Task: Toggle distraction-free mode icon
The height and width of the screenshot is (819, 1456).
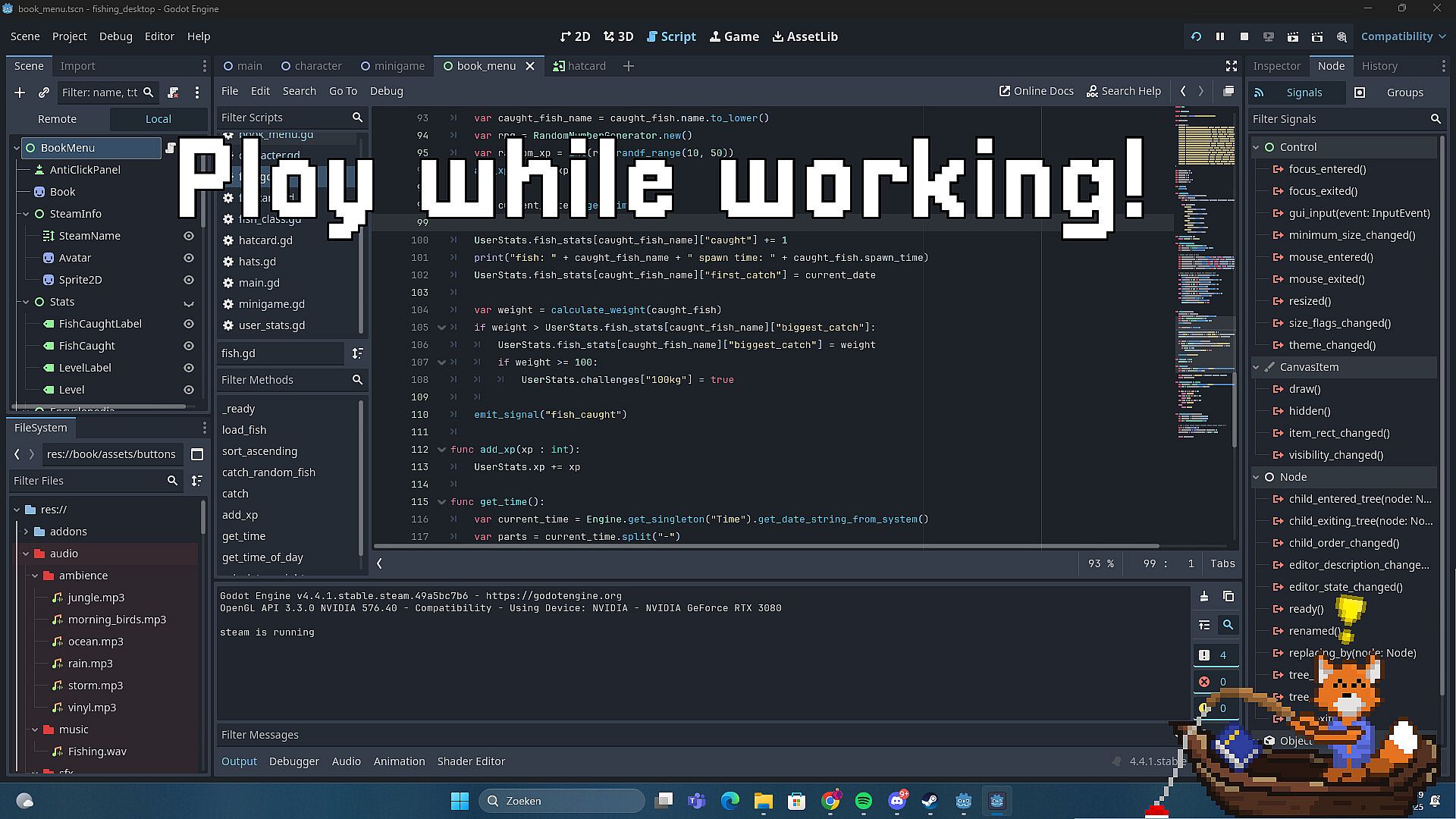Action: pyautogui.click(x=1231, y=66)
